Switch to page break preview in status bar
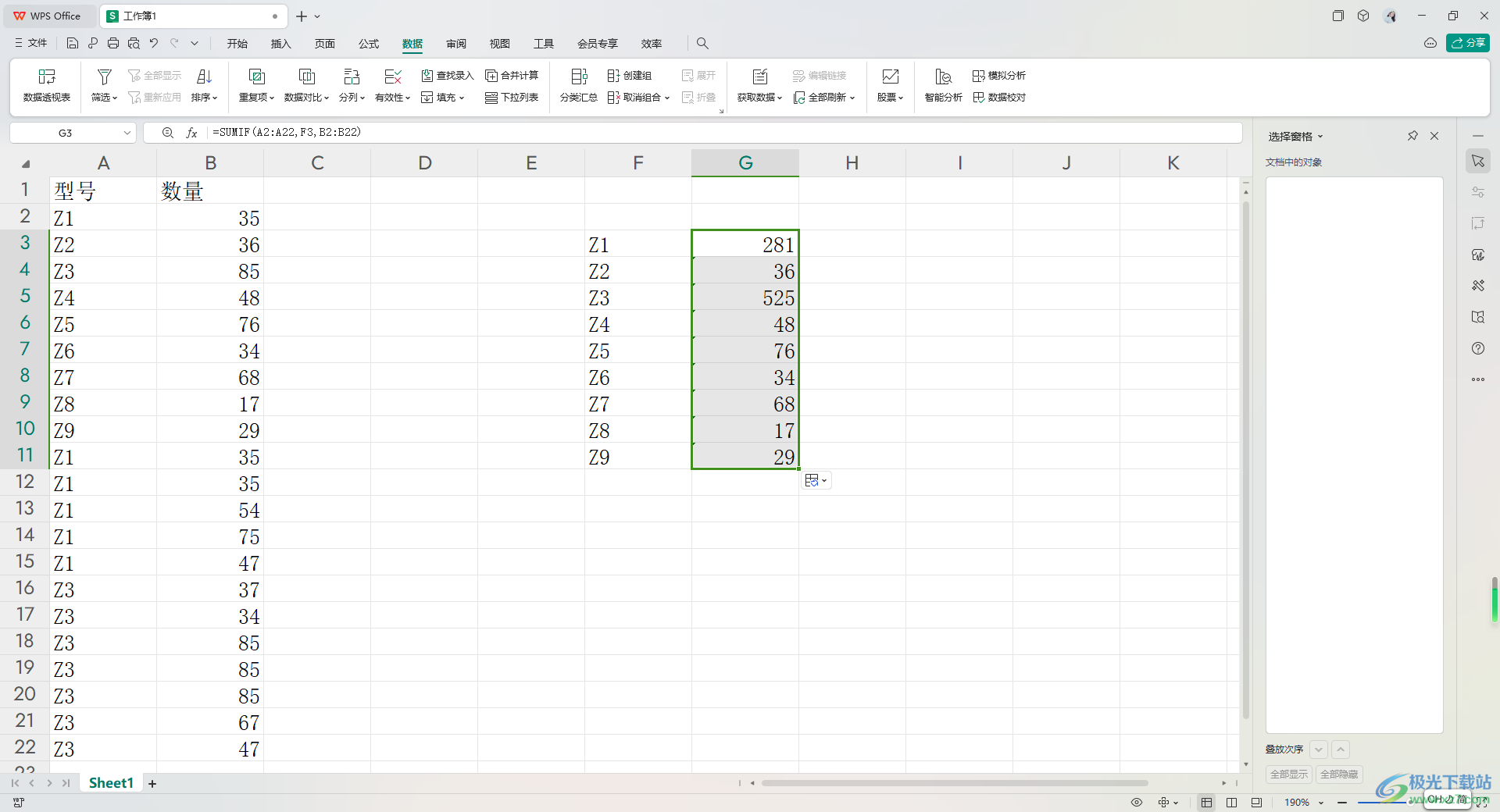Image resolution: width=1500 pixels, height=812 pixels. coord(1256,803)
